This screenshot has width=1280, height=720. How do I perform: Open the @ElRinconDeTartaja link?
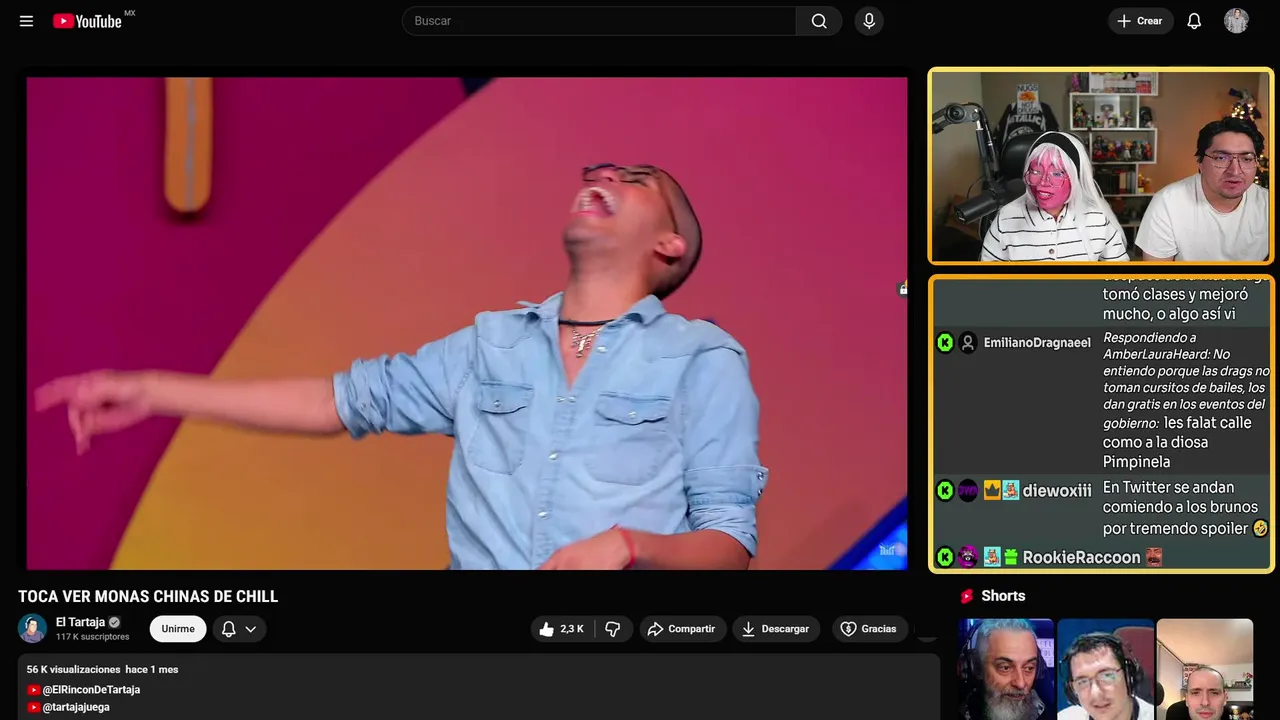[91, 690]
